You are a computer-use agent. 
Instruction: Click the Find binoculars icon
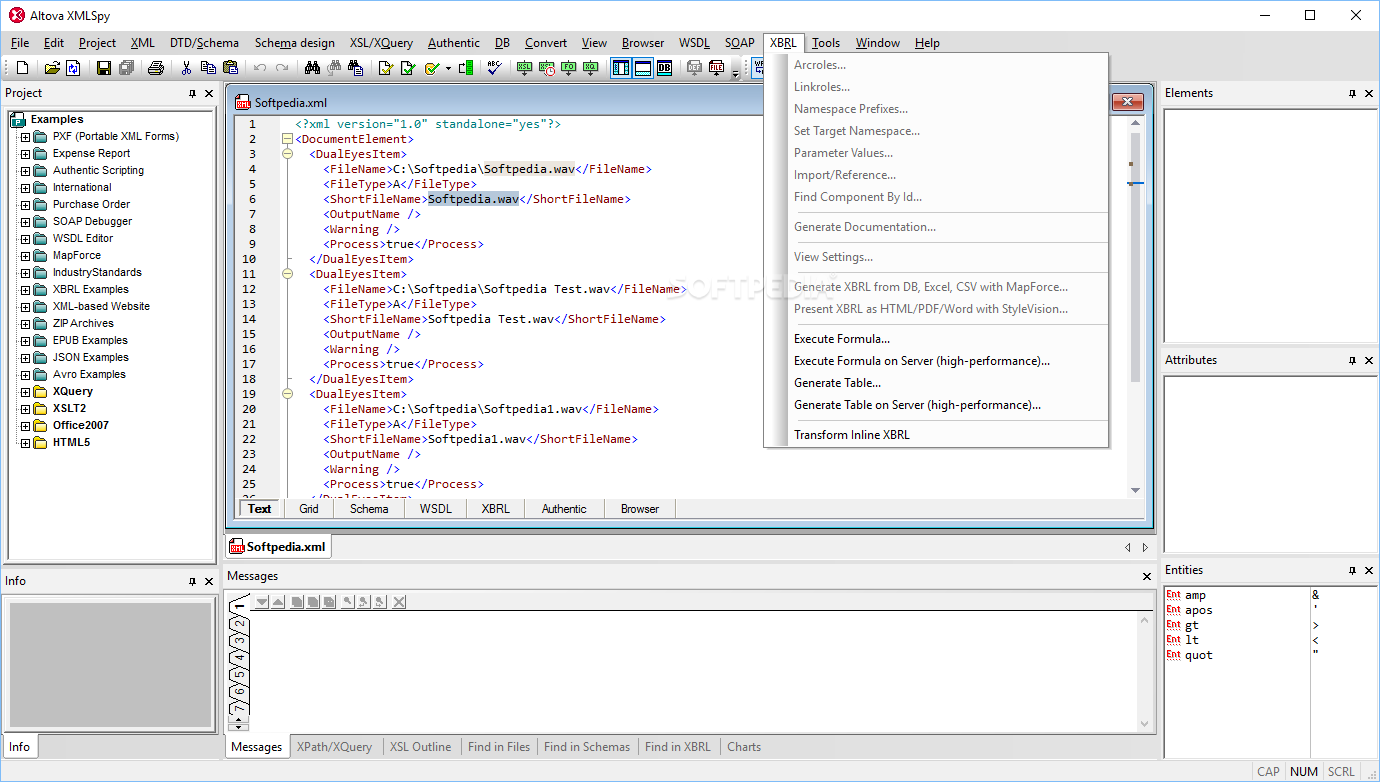(312, 68)
